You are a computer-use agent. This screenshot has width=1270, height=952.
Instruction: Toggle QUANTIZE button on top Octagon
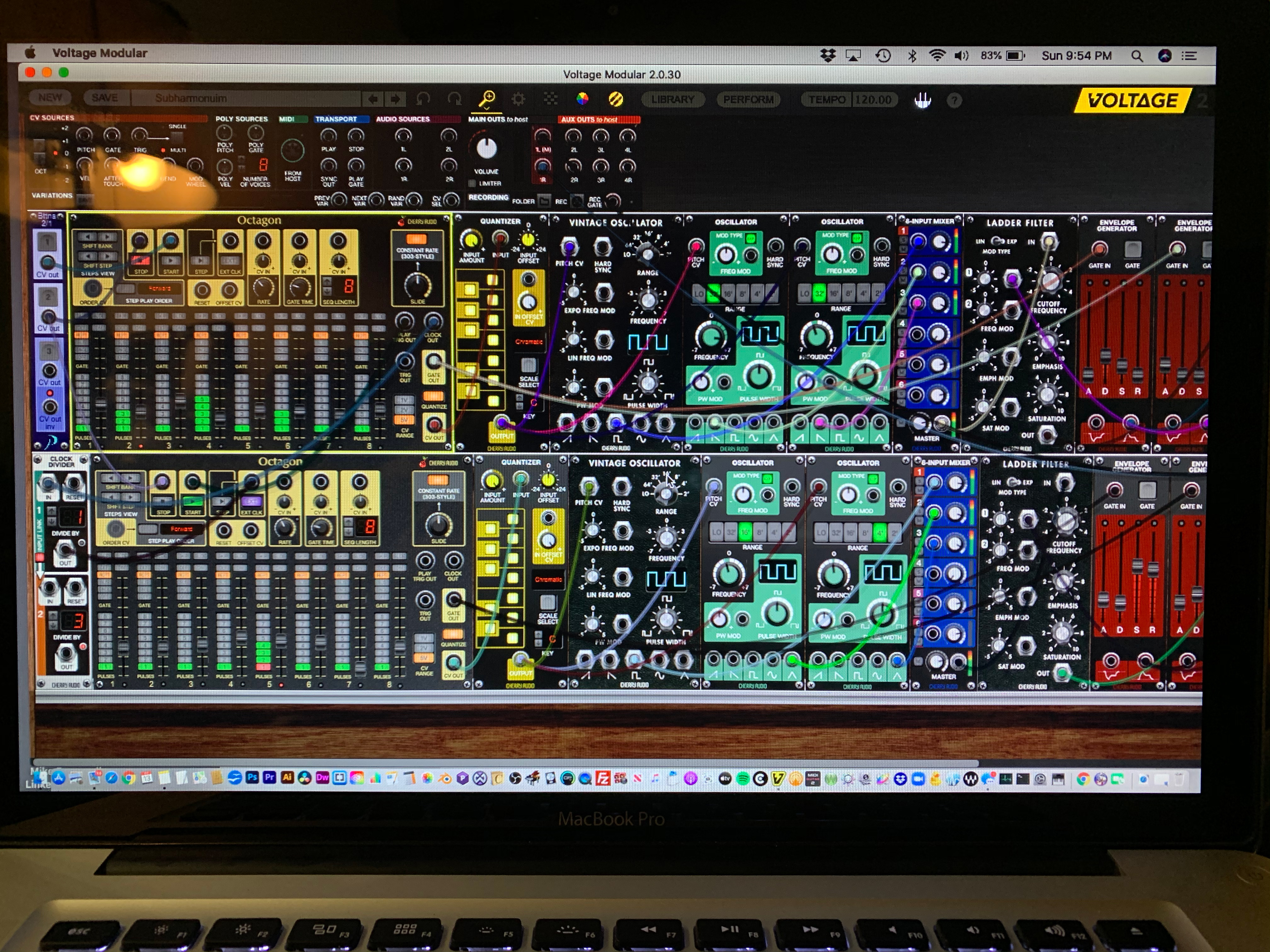(433, 396)
